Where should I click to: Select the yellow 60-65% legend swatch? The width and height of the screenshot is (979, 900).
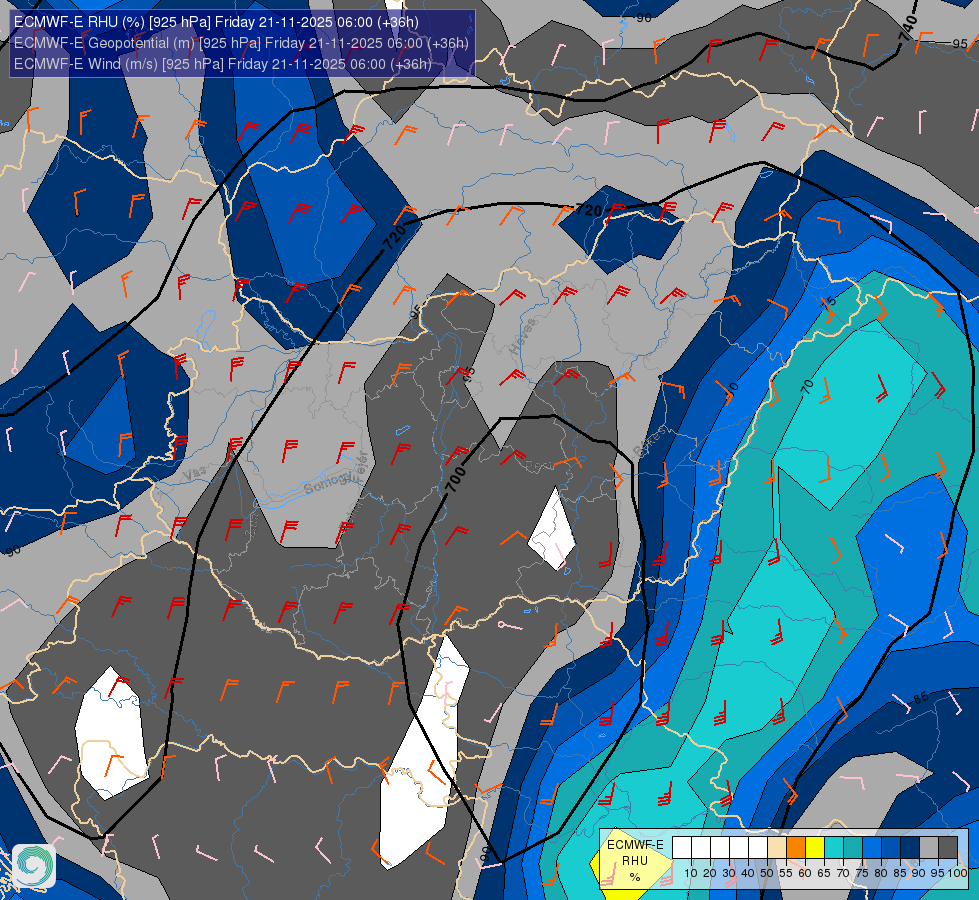[x=815, y=848]
